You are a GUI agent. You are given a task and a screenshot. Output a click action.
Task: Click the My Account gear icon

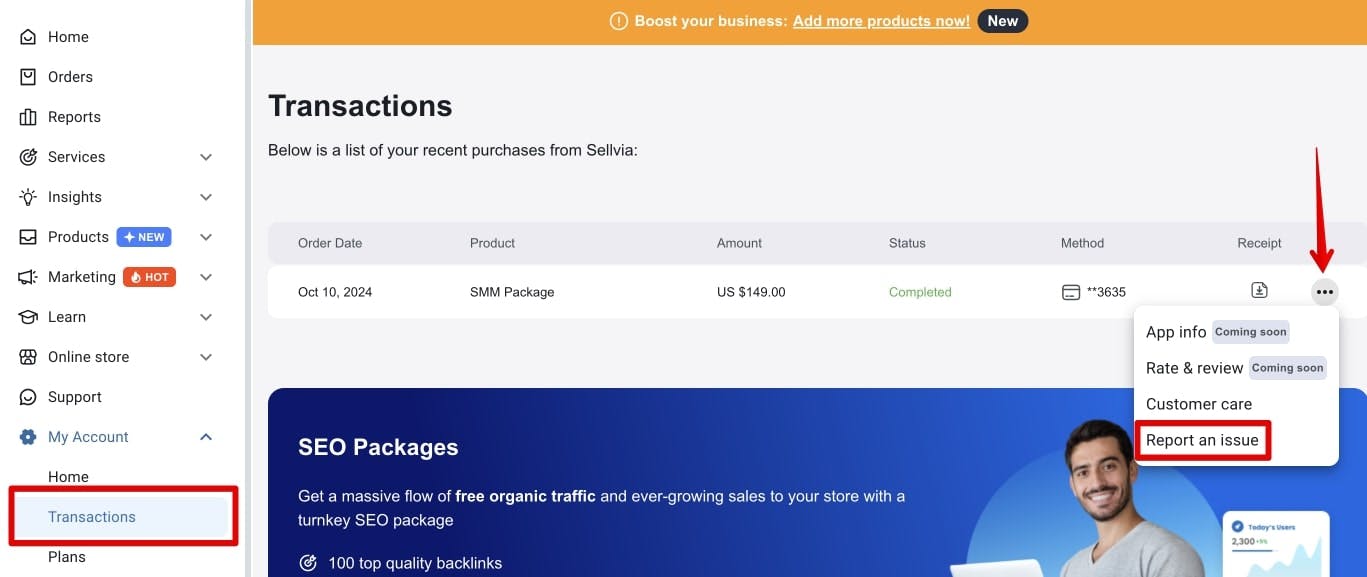tap(28, 437)
